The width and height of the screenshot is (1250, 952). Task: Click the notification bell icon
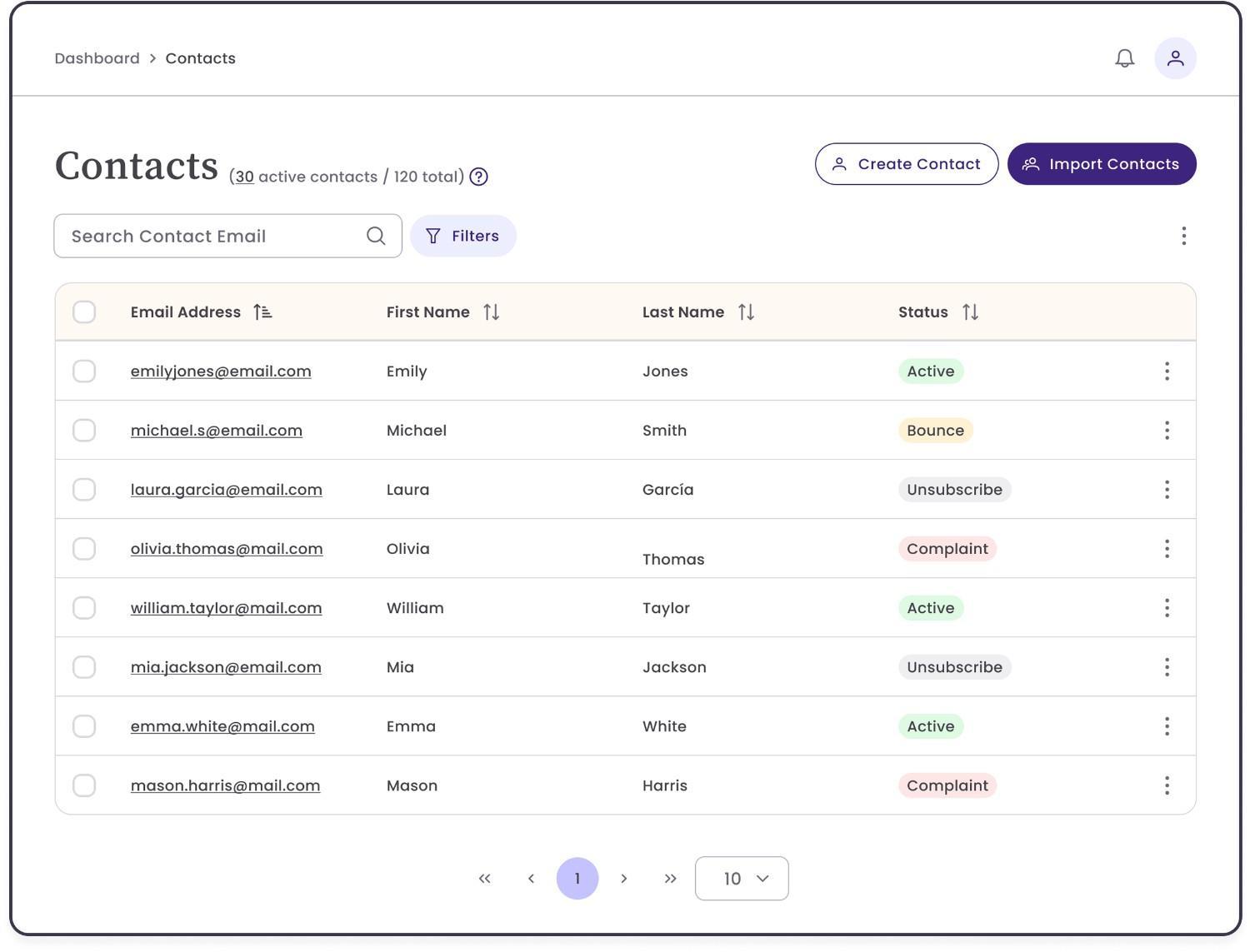click(1124, 58)
